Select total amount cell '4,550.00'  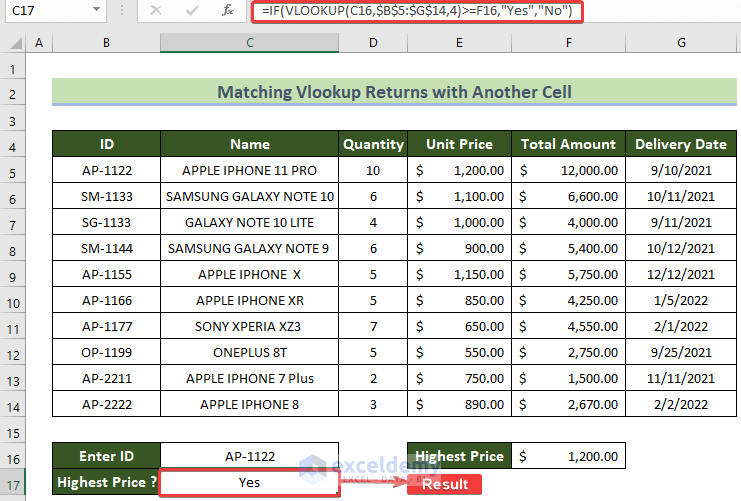tap(569, 326)
